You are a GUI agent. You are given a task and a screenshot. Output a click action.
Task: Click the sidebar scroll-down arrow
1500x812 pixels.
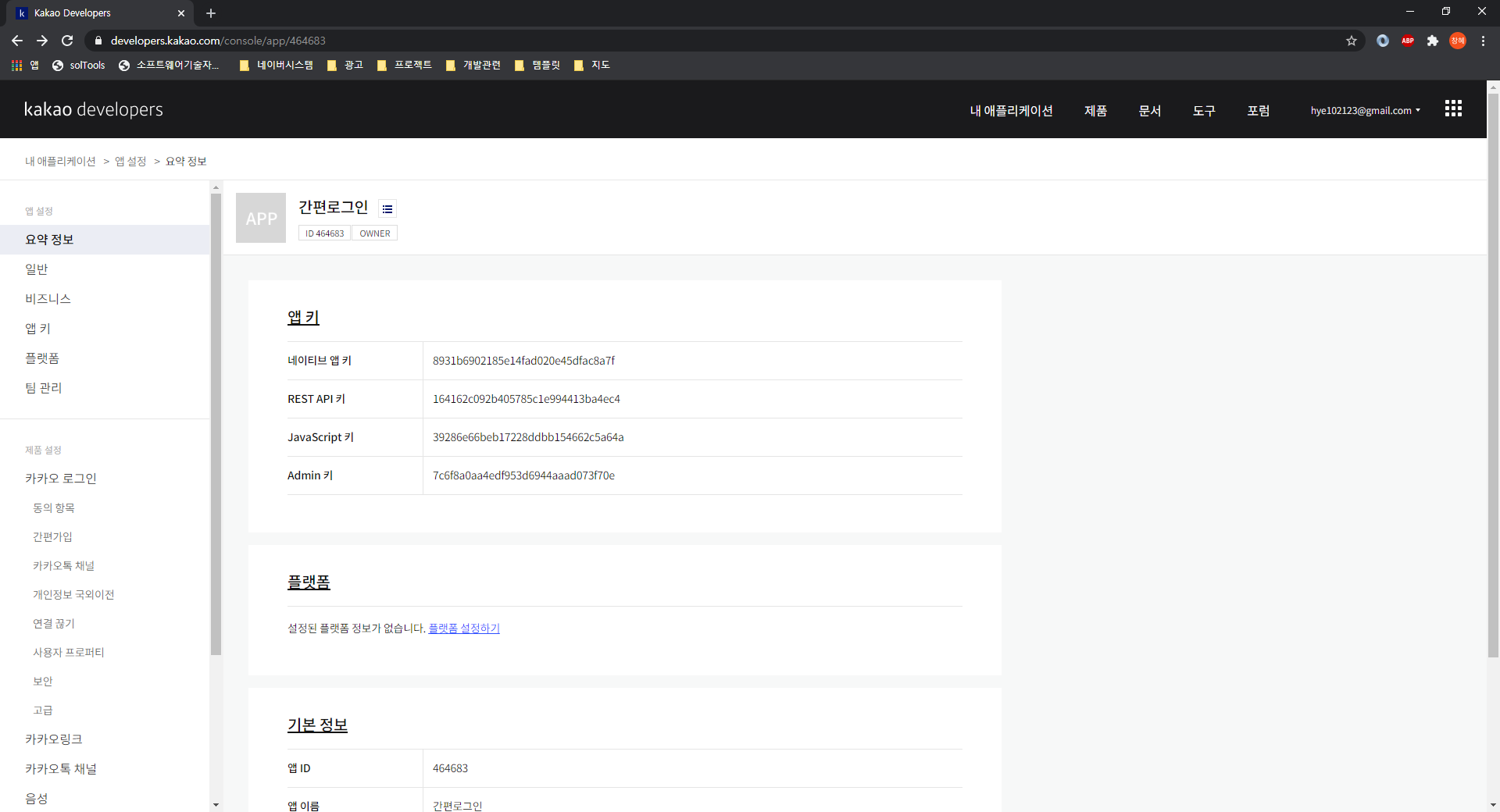[x=216, y=805]
